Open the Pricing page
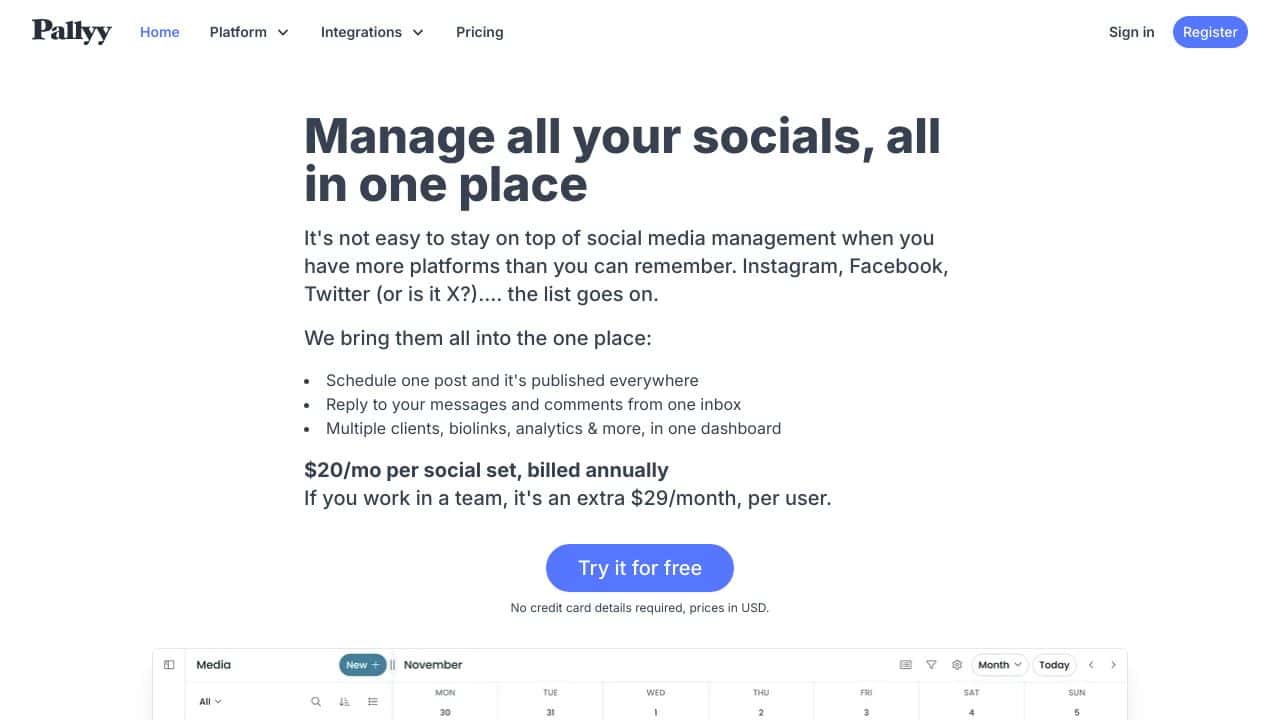The image size is (1280, 720). coord(480,32)
